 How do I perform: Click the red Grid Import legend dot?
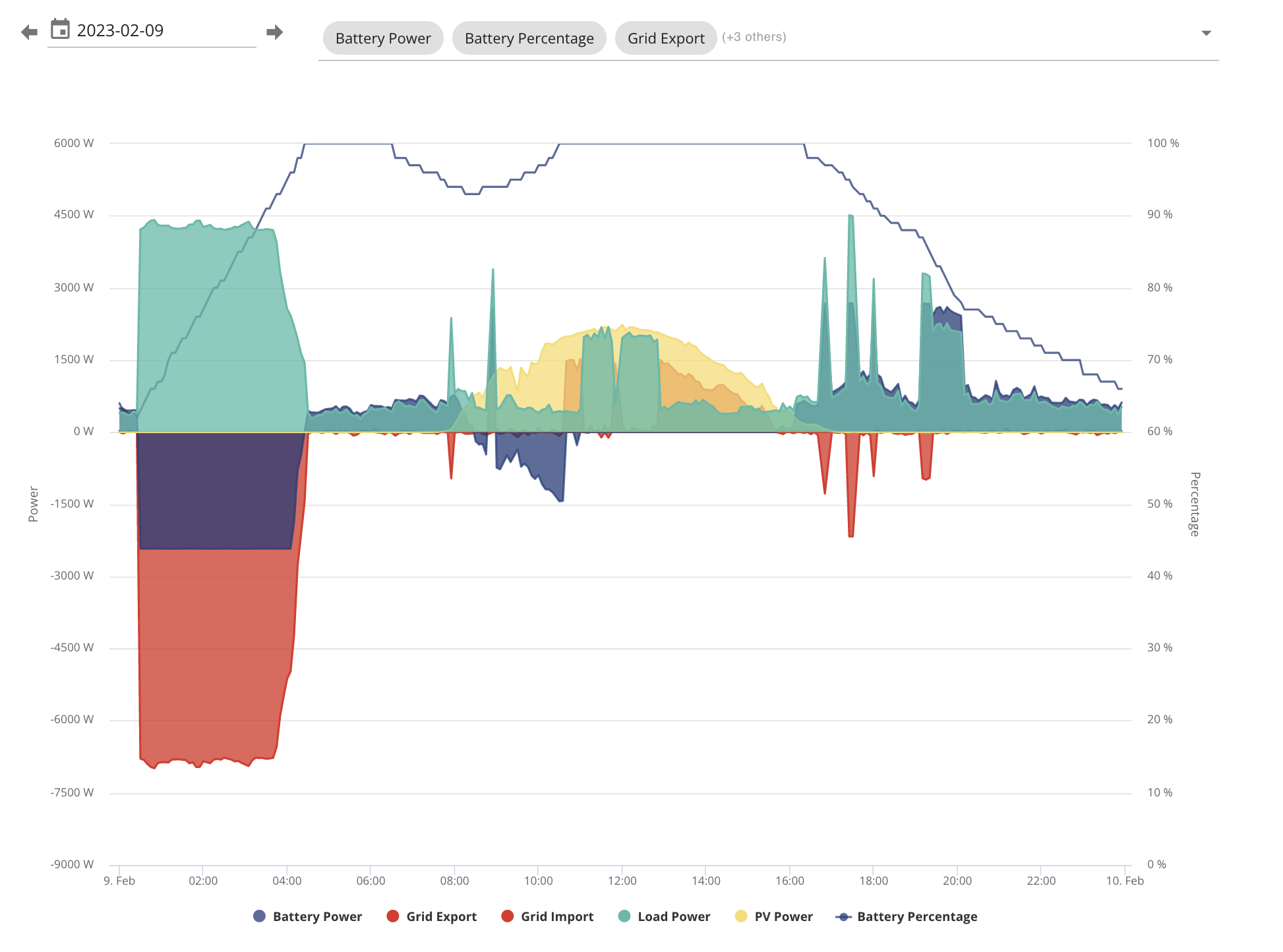click(508, 916)
